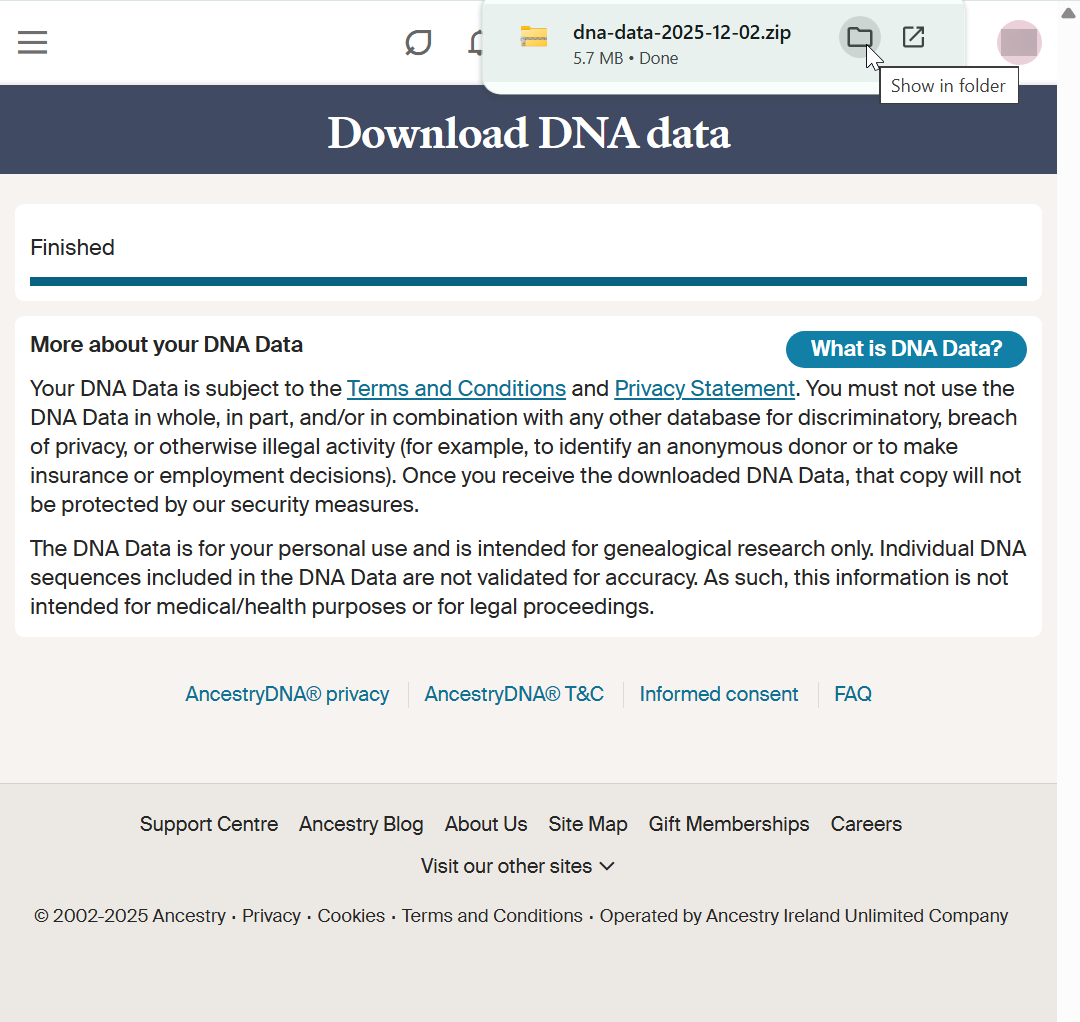The width and height of the screenshot is (1080, 1022).
Task: Open the hamburger navigation menu
Action: (x=32, y=42)
